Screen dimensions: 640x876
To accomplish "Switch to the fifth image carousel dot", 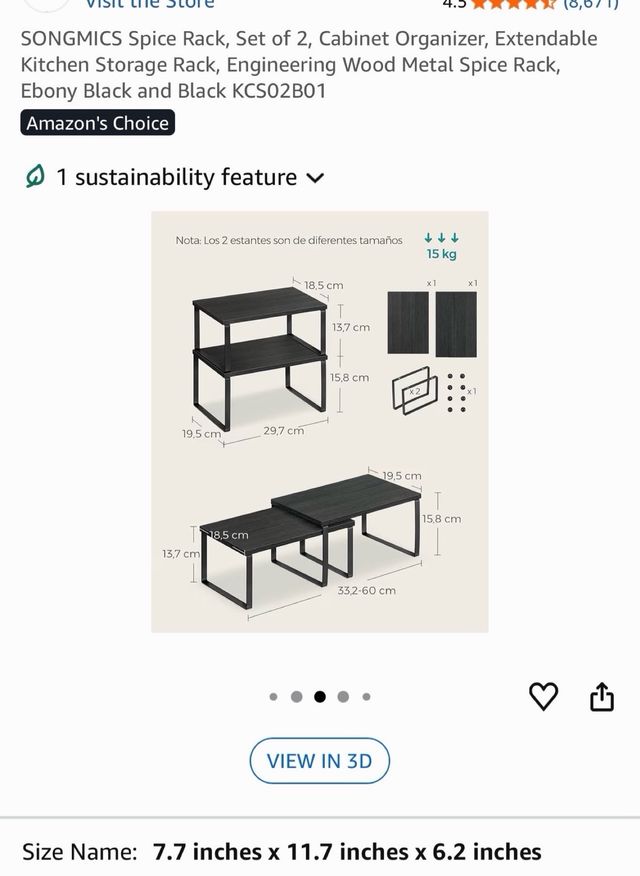I will click(366, 697).
